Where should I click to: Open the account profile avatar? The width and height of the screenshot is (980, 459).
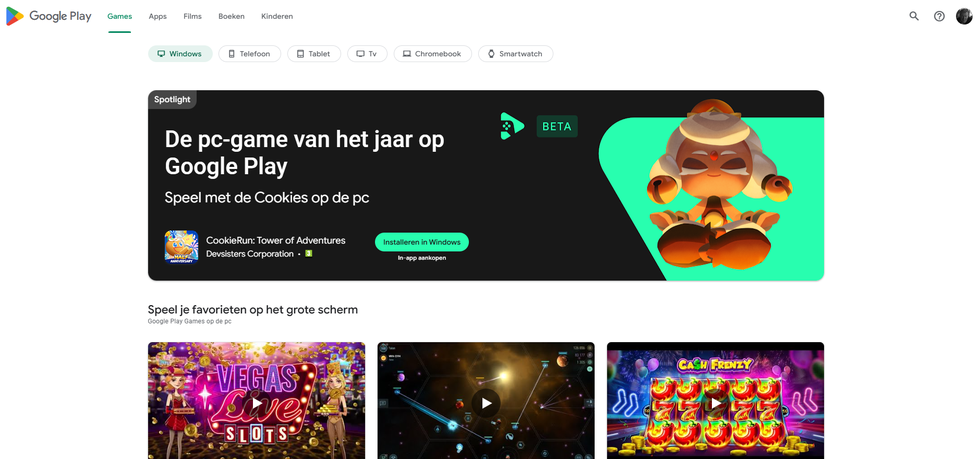pyautogui.click(x=964, y=16)
